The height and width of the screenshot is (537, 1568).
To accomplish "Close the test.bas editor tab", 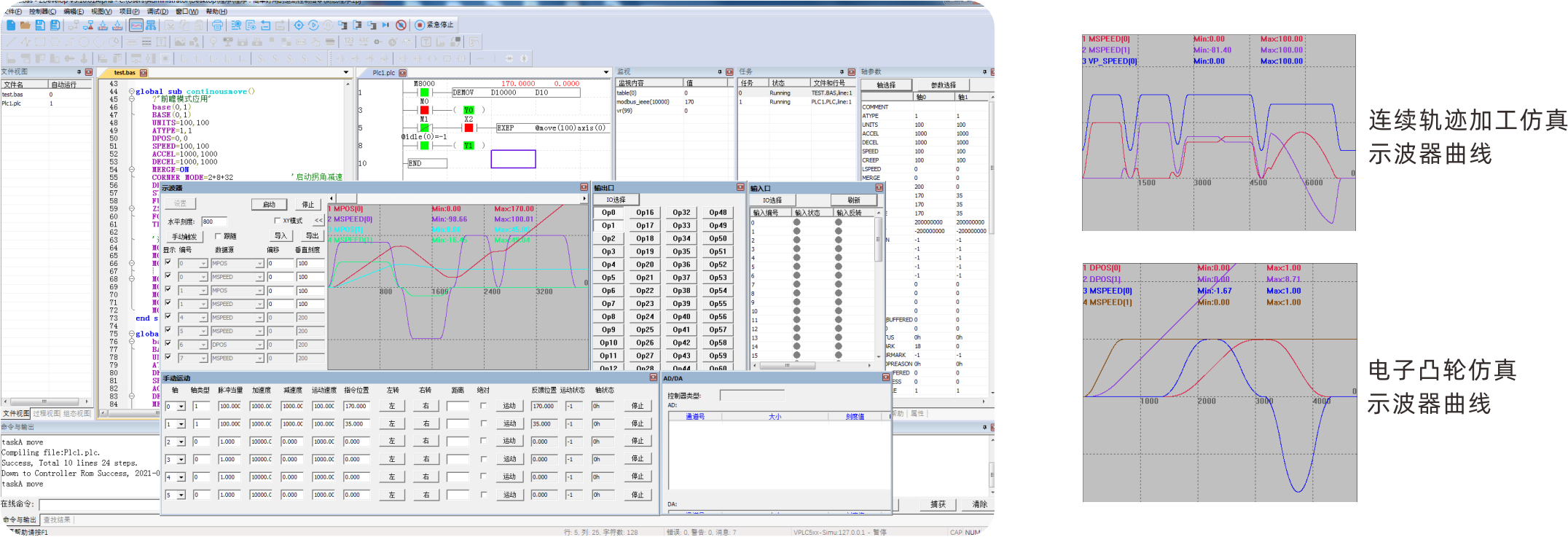I will point(144,73).
